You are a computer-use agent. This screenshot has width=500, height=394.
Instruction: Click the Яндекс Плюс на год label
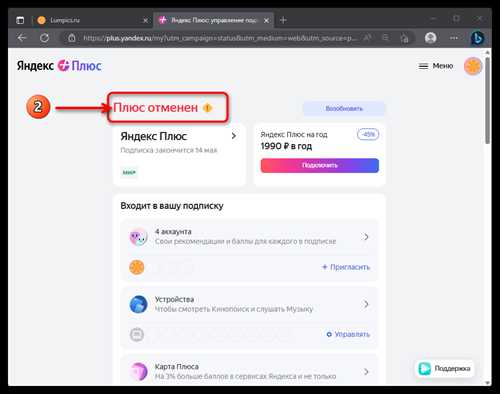pos(294,135)
